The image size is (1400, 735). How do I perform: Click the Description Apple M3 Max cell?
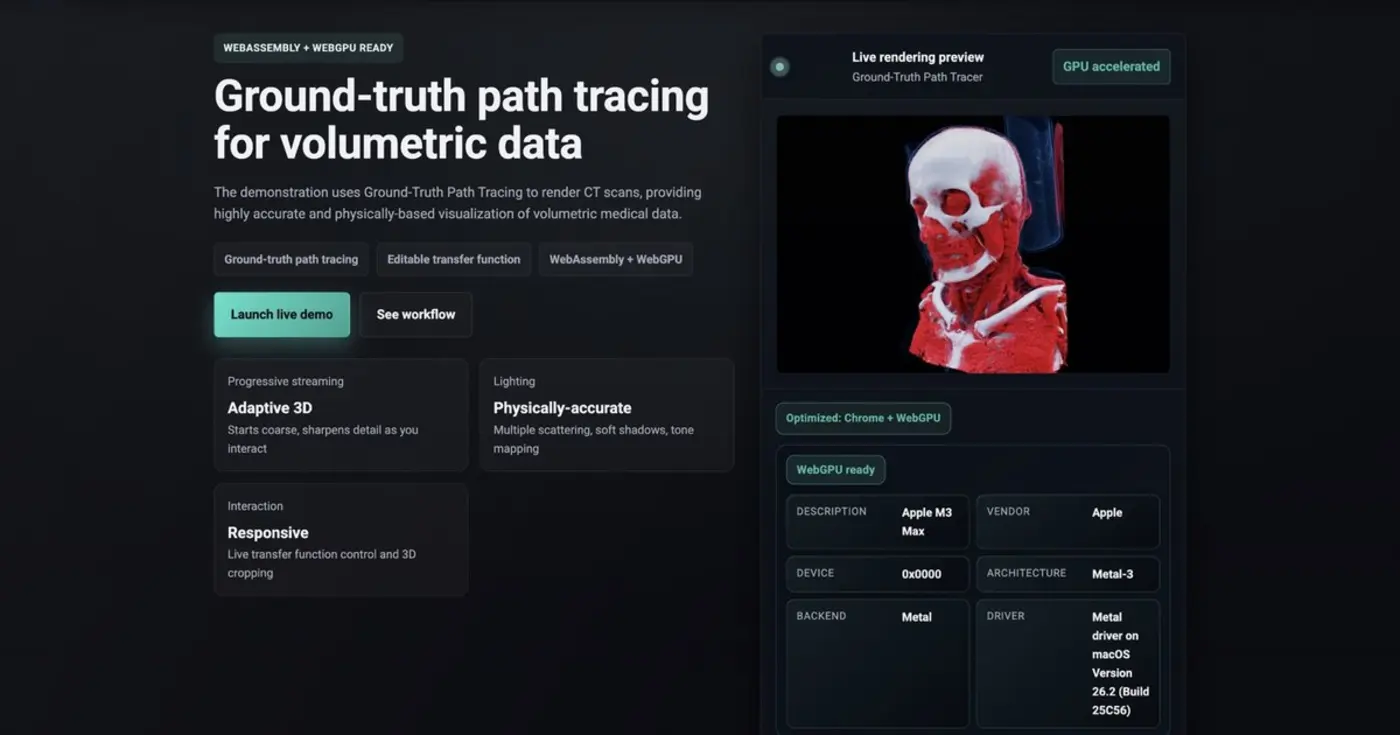[877, 522]
